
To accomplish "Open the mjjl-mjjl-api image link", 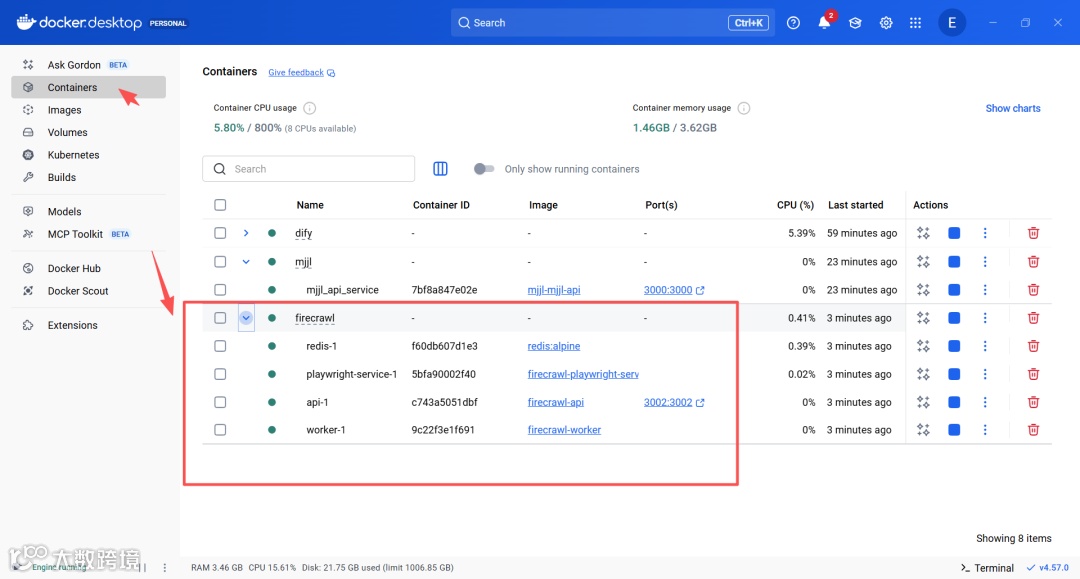I will point(554,290).
